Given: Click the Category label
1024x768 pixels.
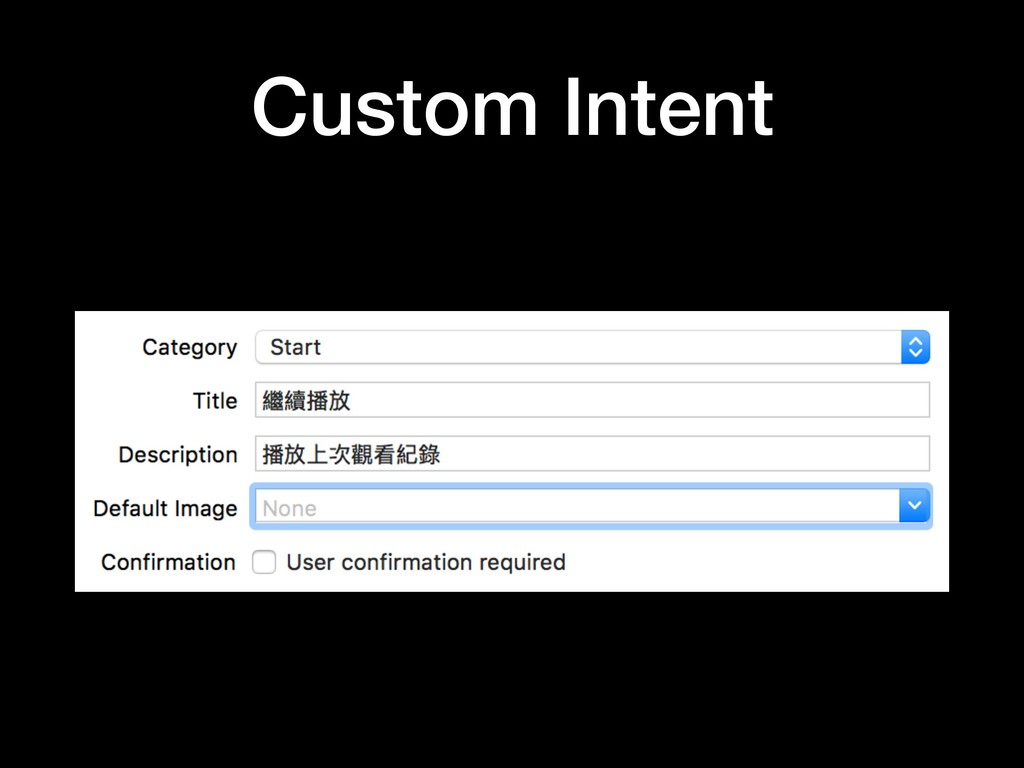Looking at the screenshot, I should click(189, 348).
